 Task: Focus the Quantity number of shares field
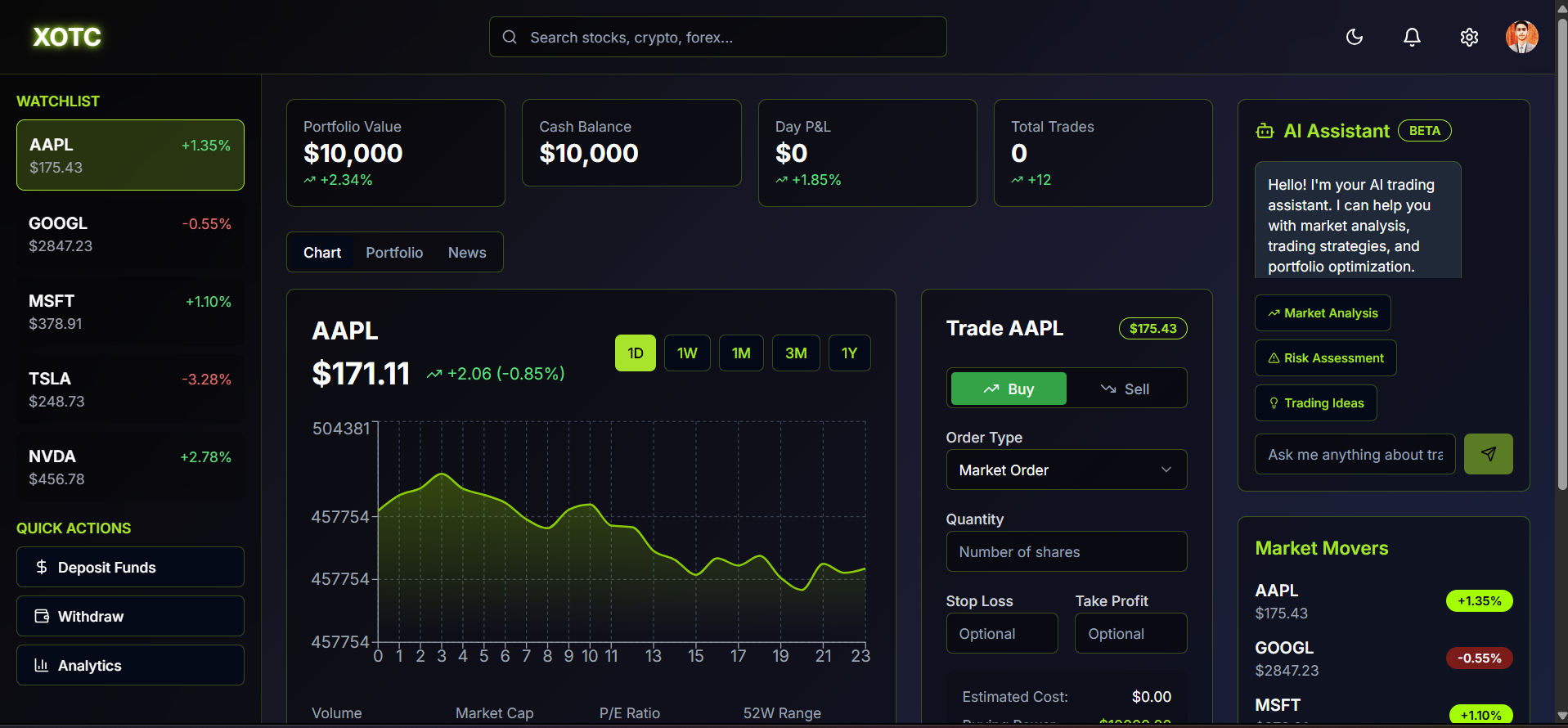click(1067, 551)
